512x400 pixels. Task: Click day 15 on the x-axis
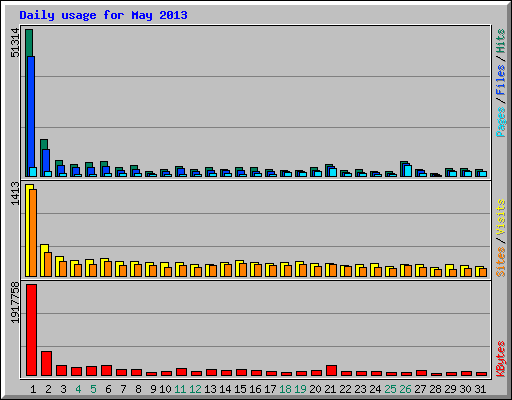pos(240,389)
